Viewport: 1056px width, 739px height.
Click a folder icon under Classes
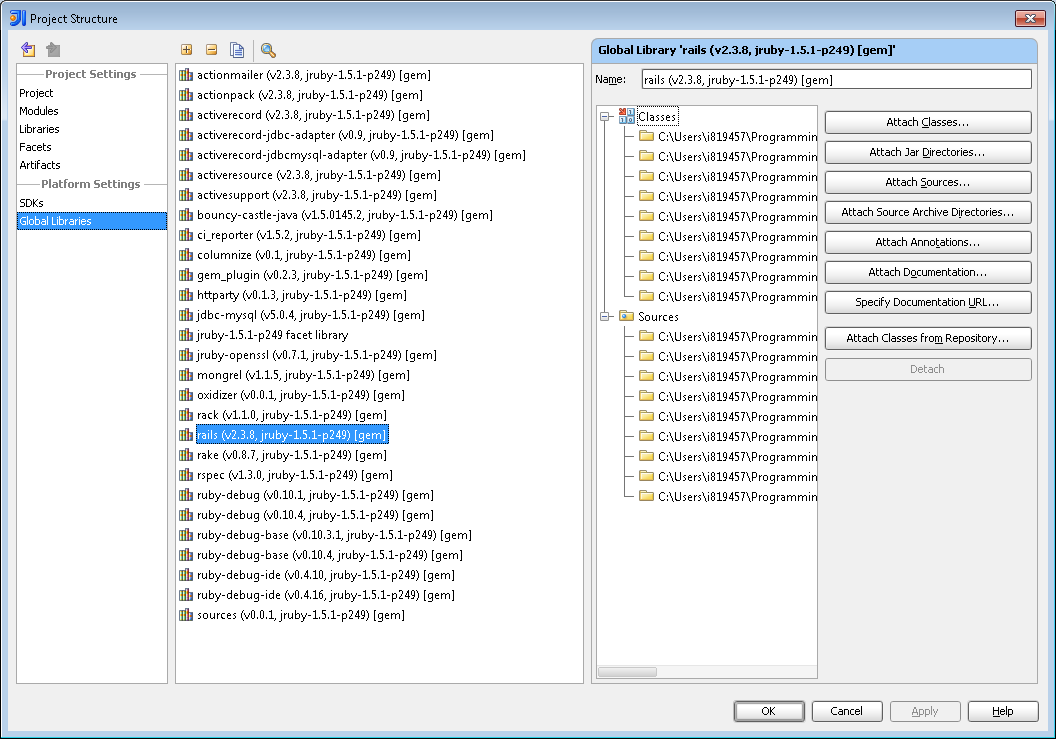pos(646,136)
